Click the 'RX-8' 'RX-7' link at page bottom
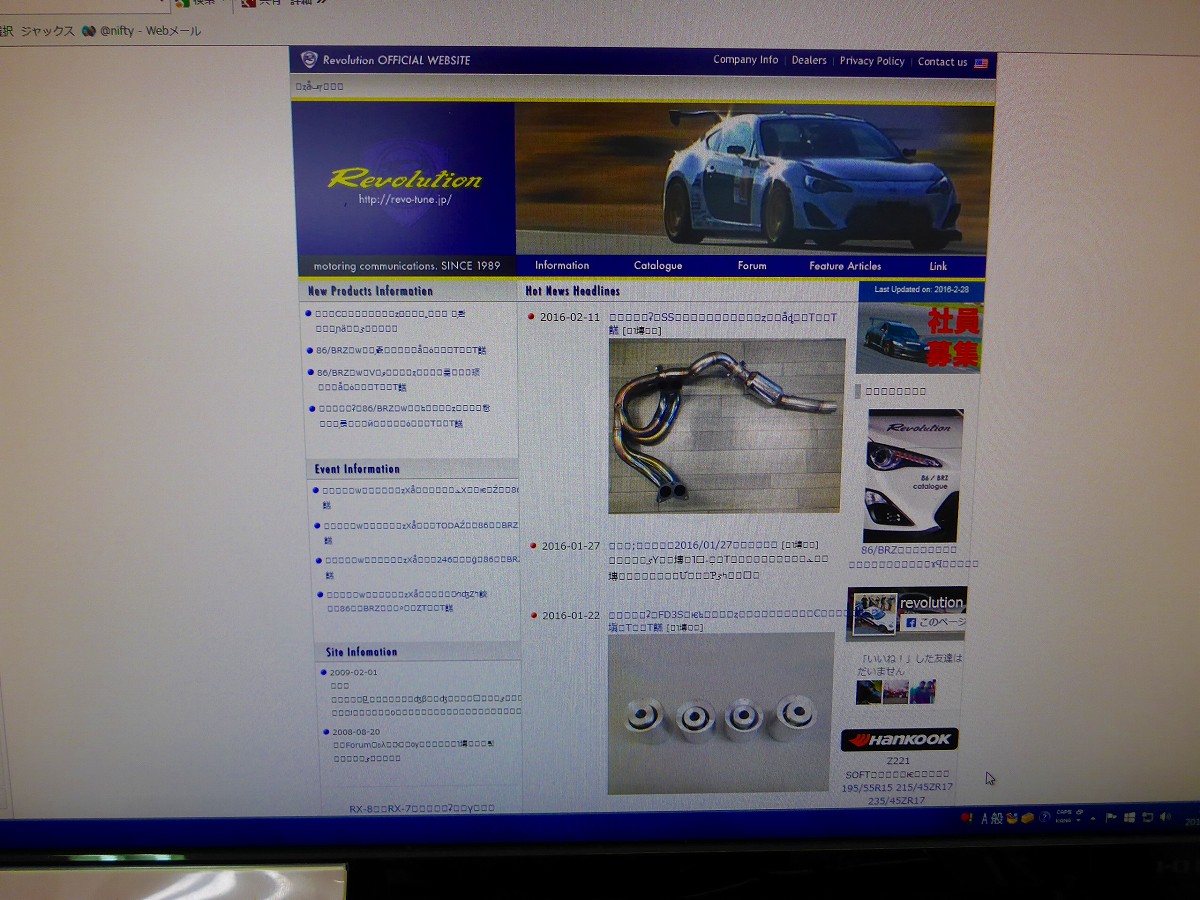 click(x=422, y=808)
